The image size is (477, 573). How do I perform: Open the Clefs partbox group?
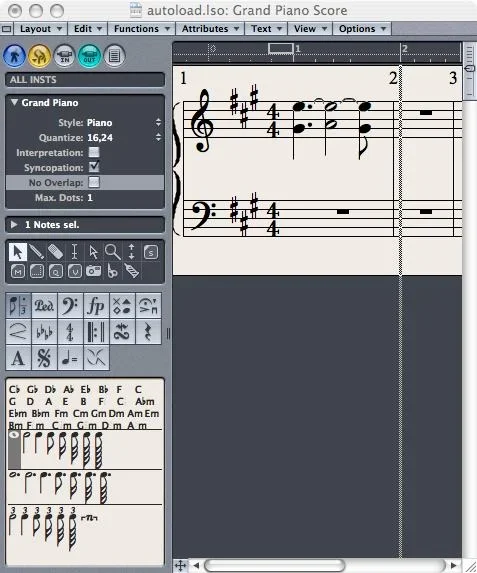click(x=70, y=305)
